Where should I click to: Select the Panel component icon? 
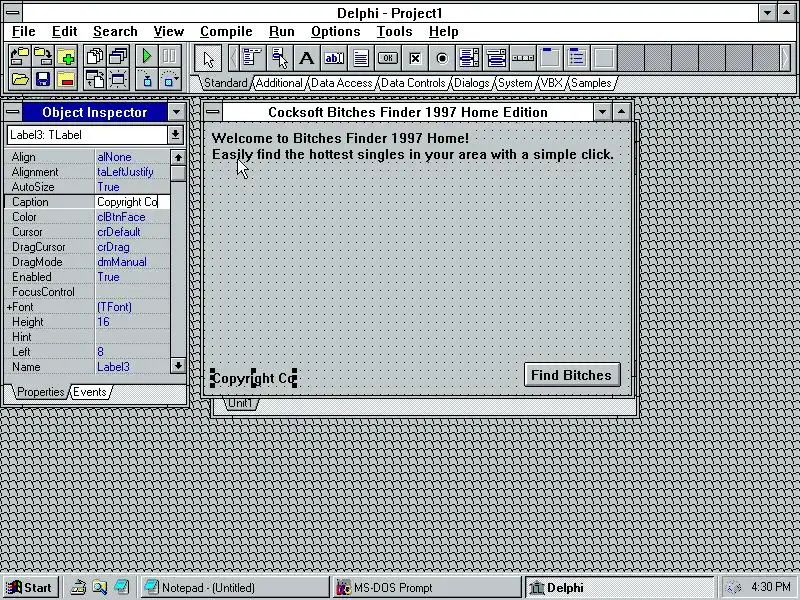tap(604, 58)
